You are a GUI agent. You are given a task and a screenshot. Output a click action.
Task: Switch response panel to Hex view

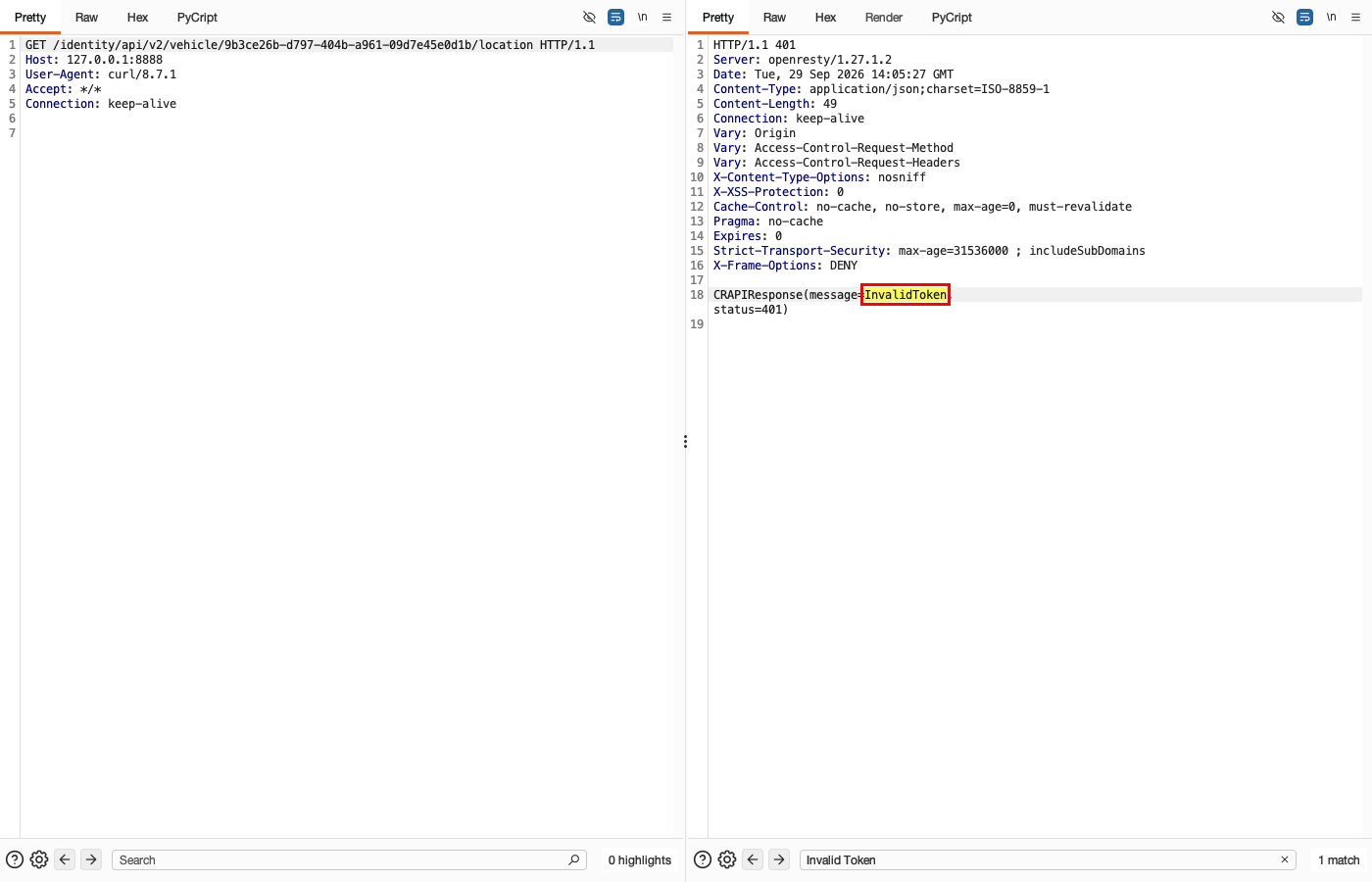[x=825, y=18]
